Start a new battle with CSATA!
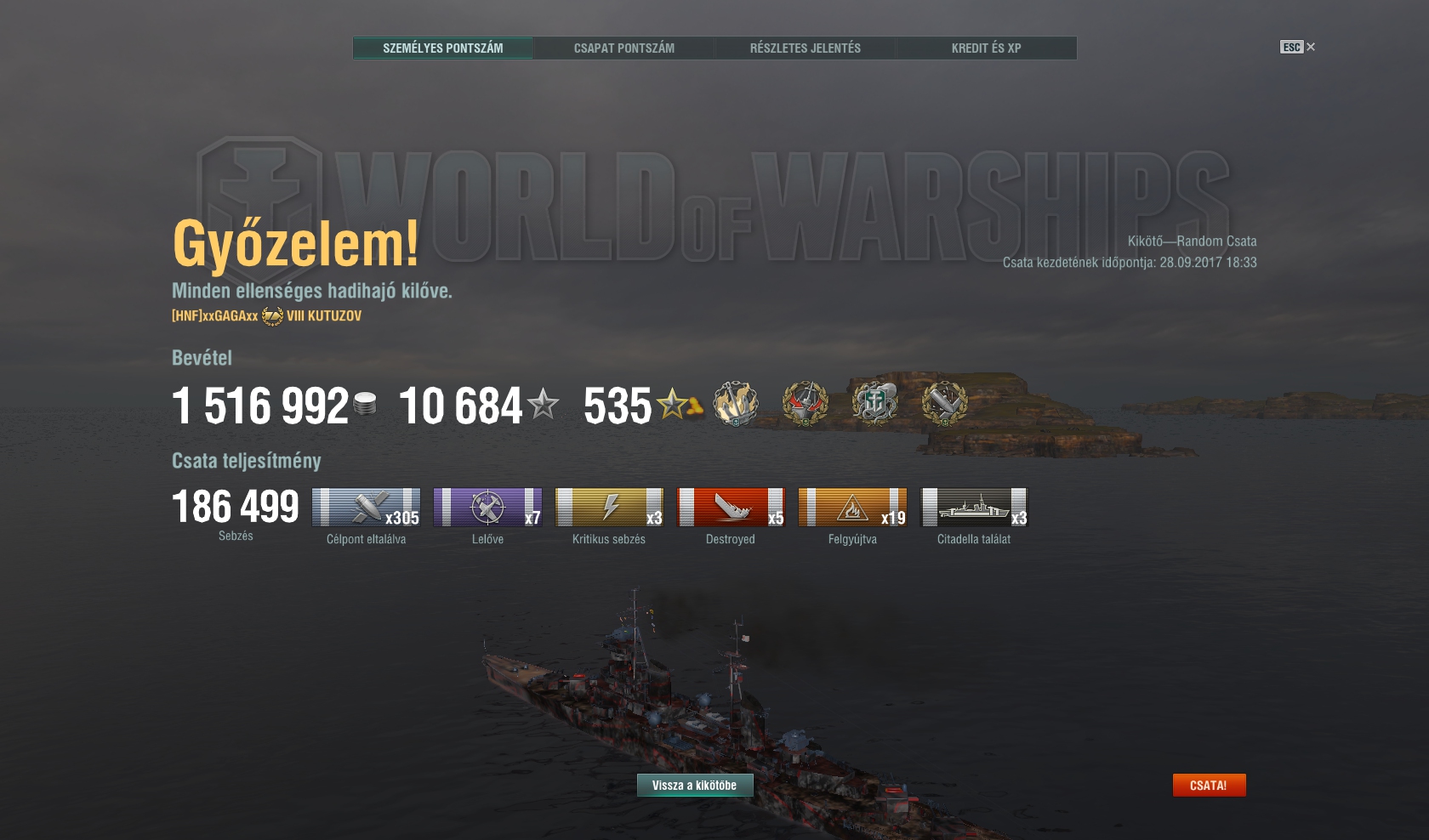1429x840 pixels. [1209, 785]
